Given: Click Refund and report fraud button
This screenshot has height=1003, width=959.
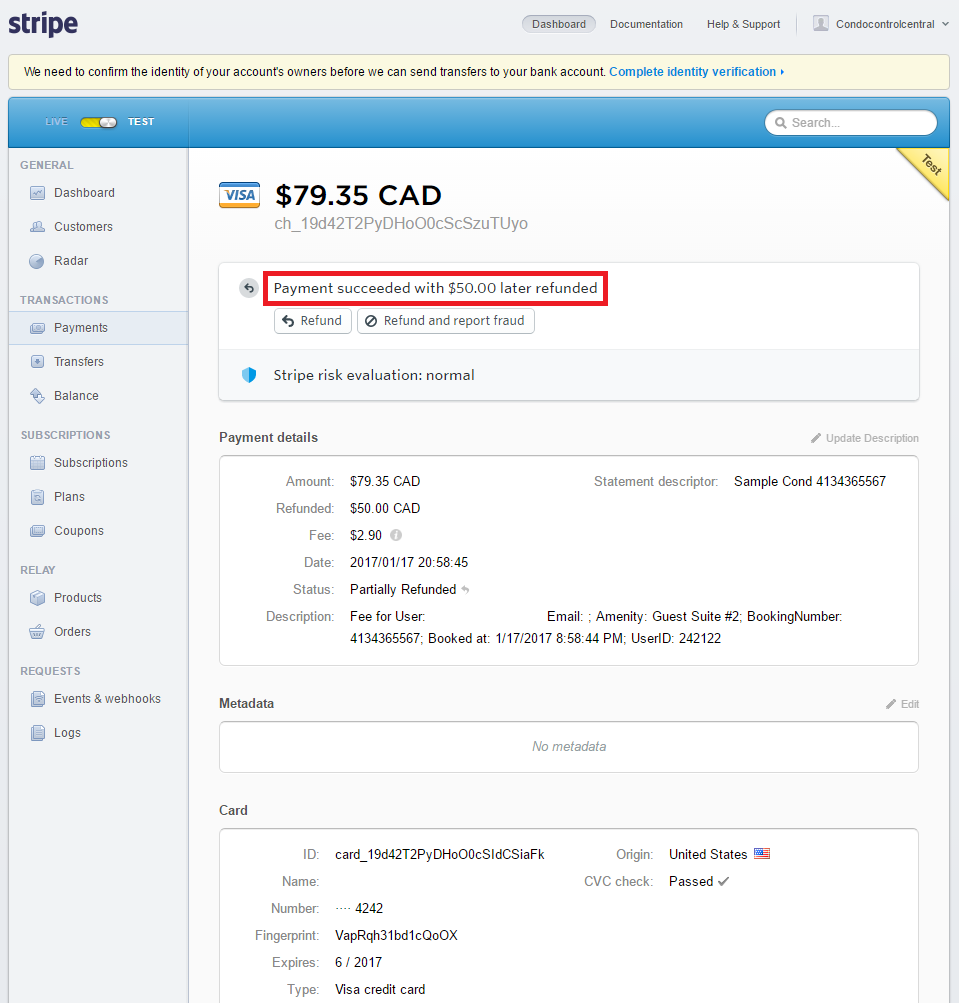Looking at the screenshot, I should tap(445, 321).
